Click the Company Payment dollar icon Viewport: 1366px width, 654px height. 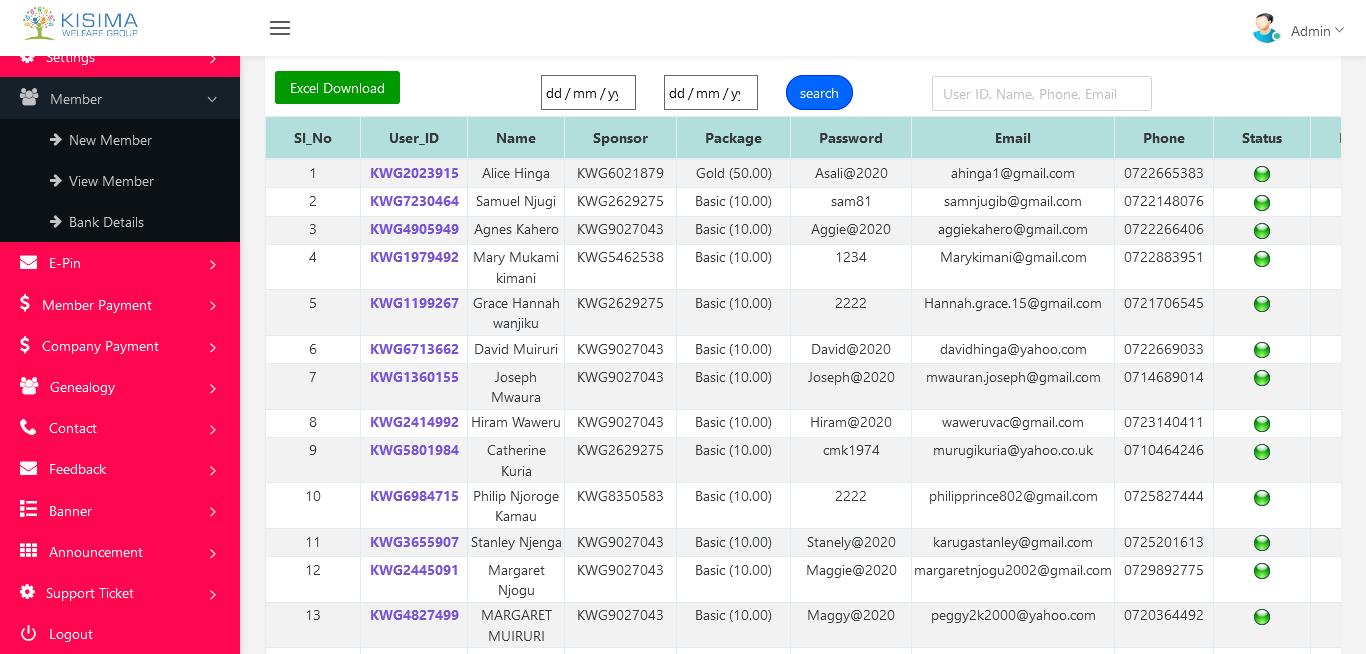(x=25, y=345)
